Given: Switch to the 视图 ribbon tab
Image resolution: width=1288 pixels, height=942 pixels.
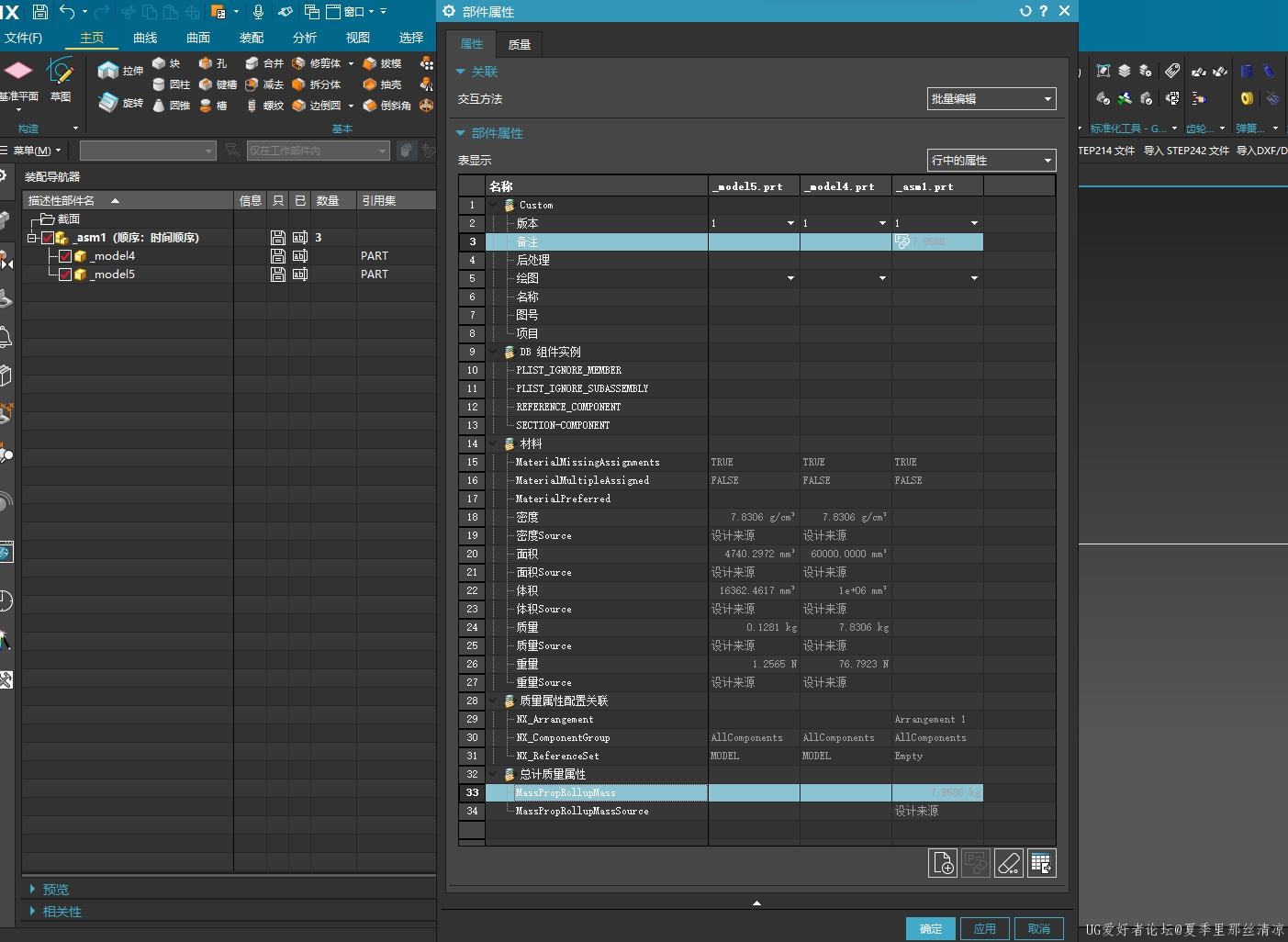Looking at the screenshot, I should click(x=358, y=38).
